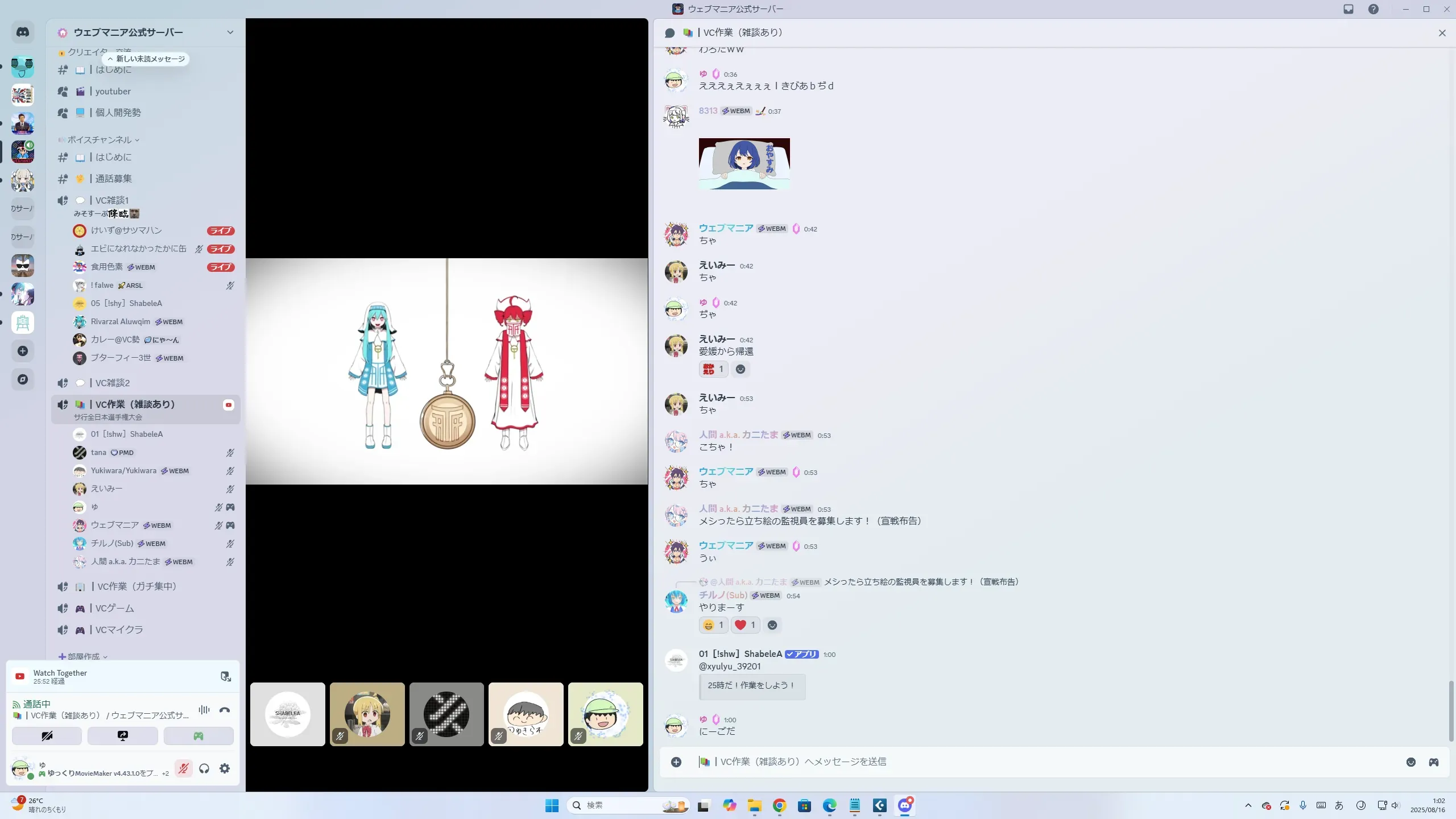Open emoji picker in message box

tap(1410, 762)
